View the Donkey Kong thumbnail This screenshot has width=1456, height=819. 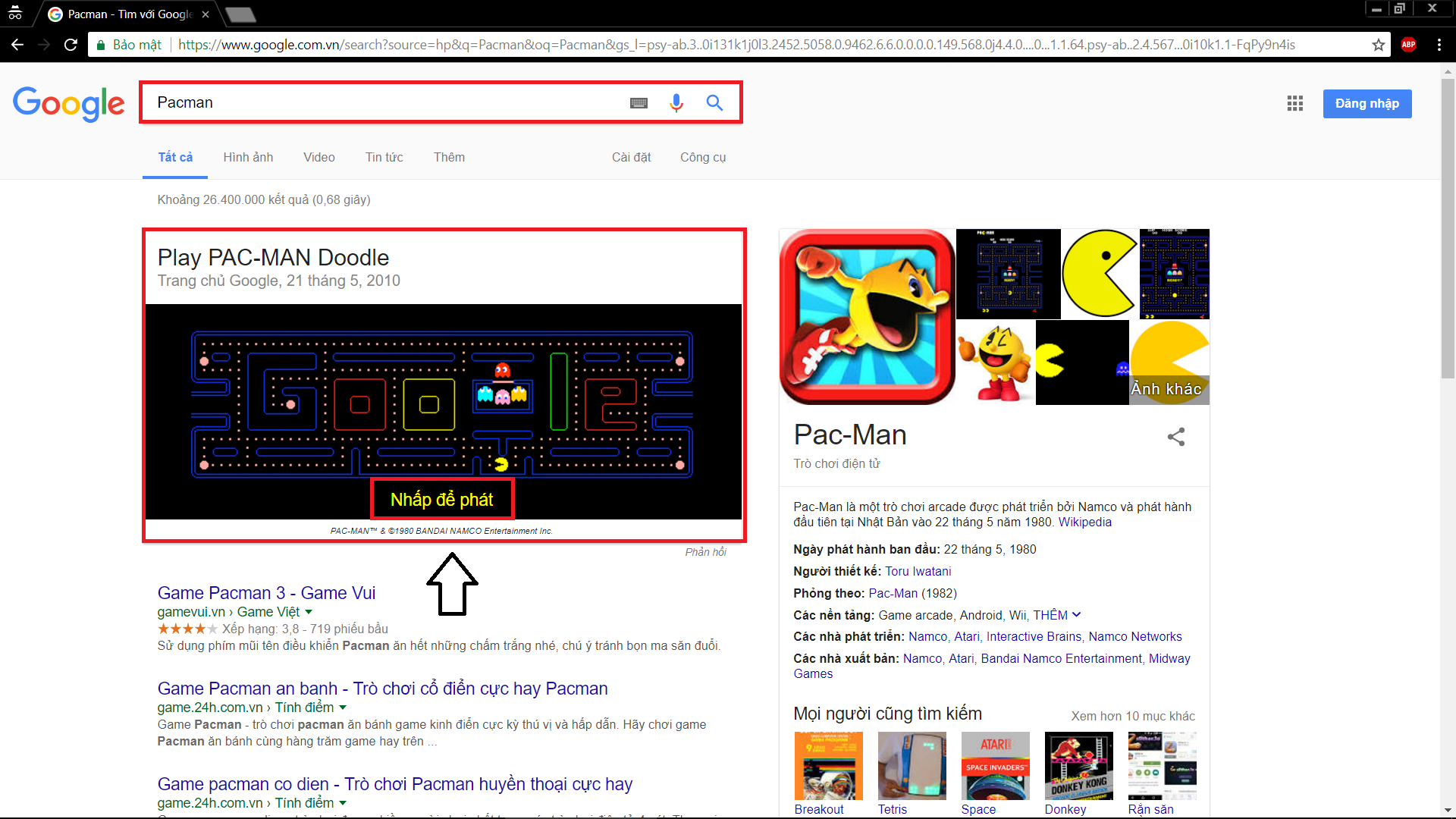[1078, 766]
